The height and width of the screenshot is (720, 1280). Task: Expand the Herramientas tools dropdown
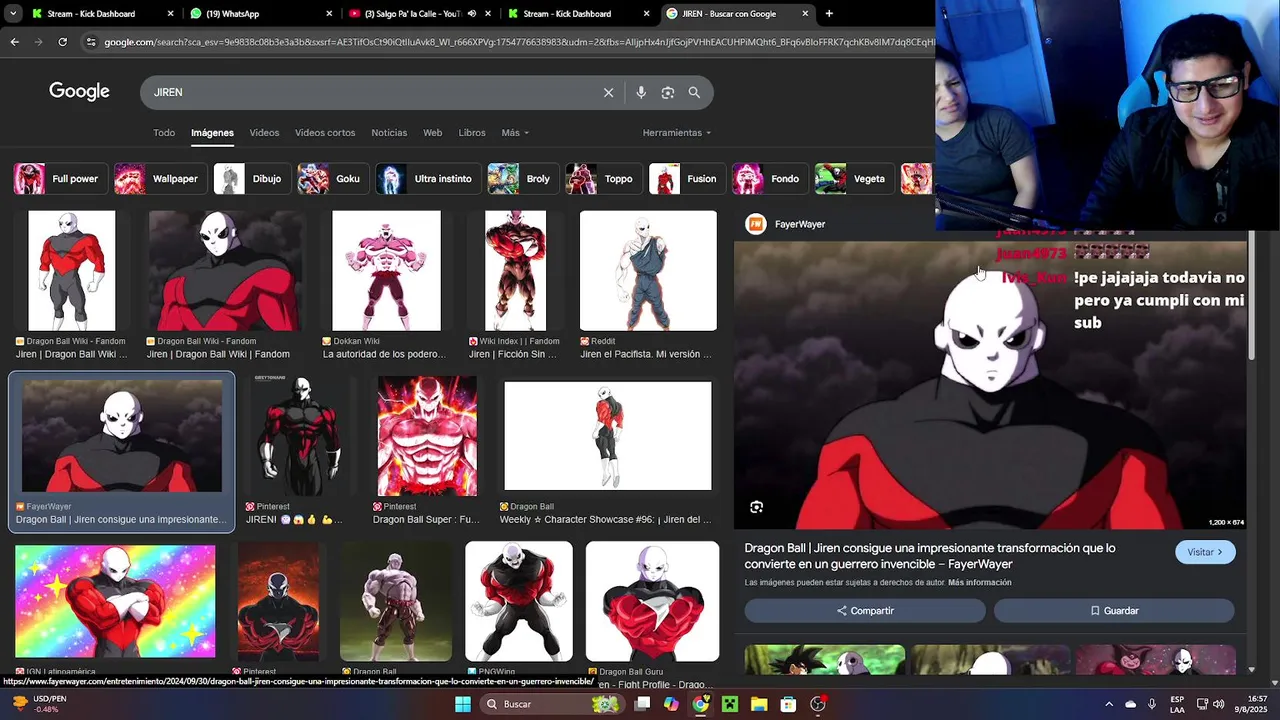[x=677, y=133]
